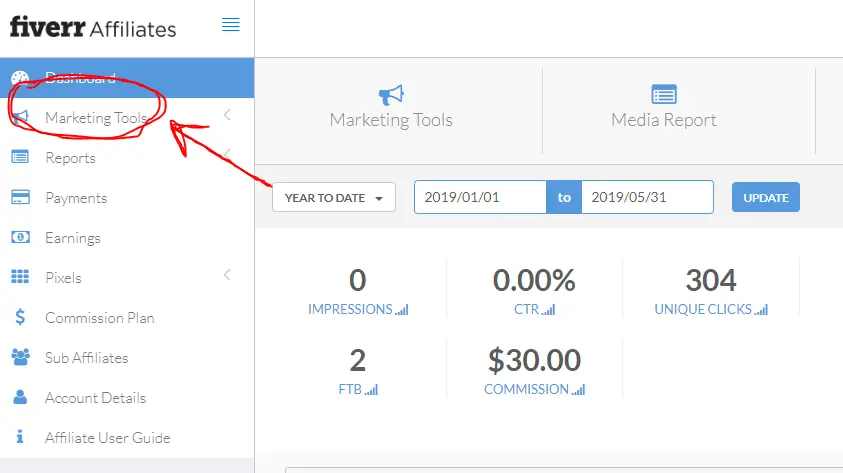Click the Reports list icon in sidebar
The height and width of the screenshot is (473, 843).
coord(20,157)
